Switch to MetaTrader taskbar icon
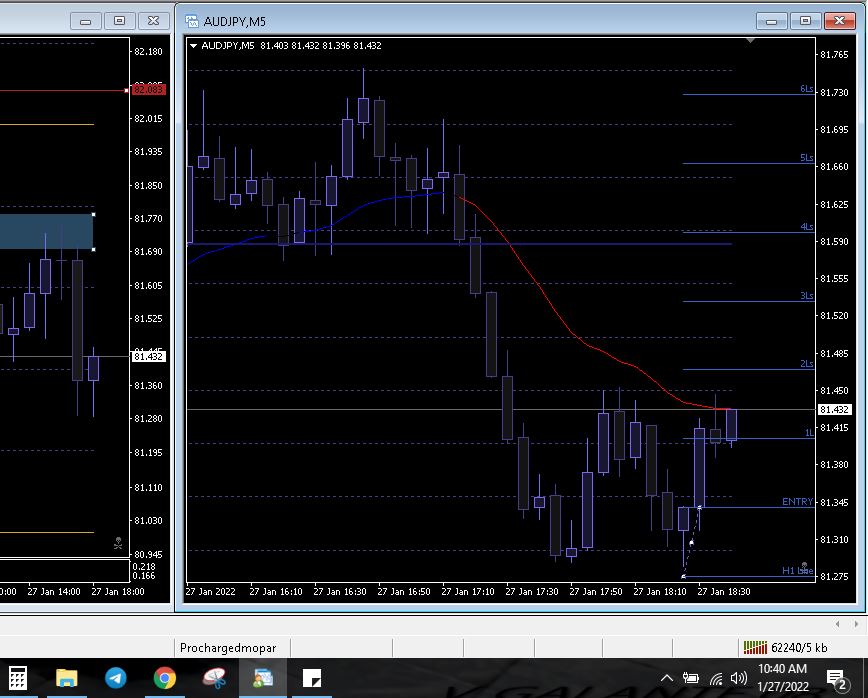 tap(263, 678)
